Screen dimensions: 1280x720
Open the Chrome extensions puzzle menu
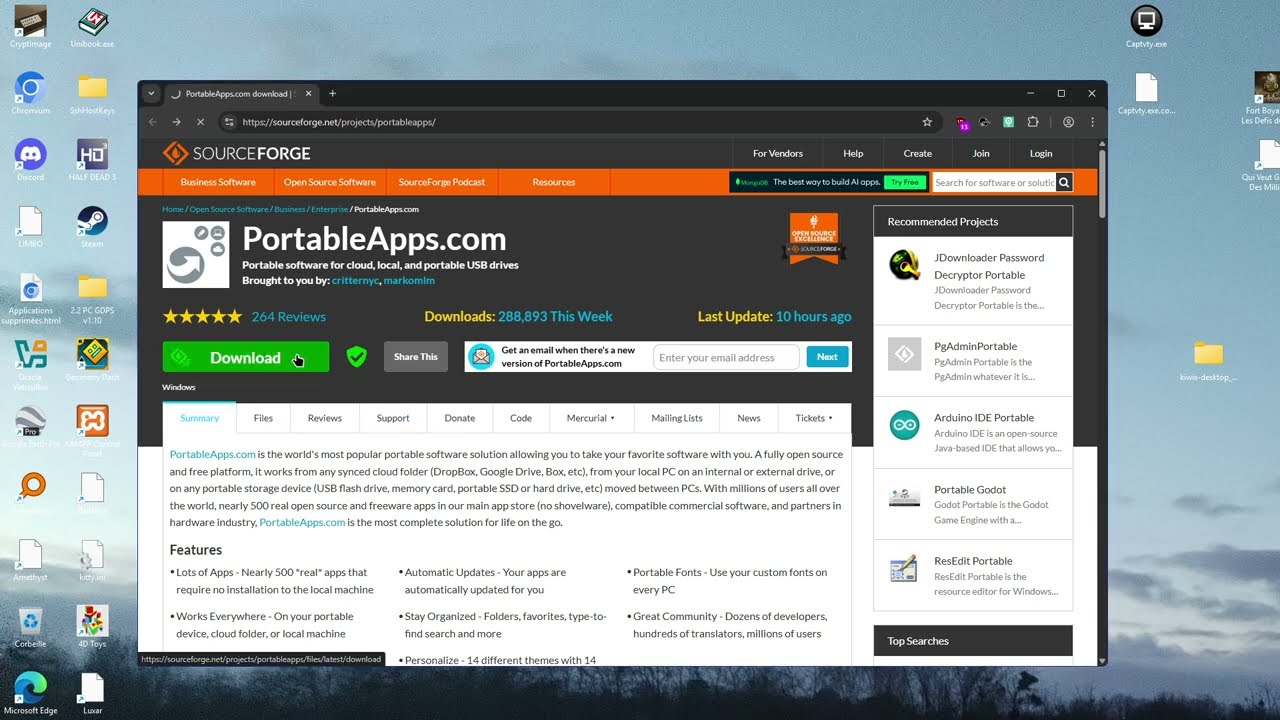tap(1033, 122)
